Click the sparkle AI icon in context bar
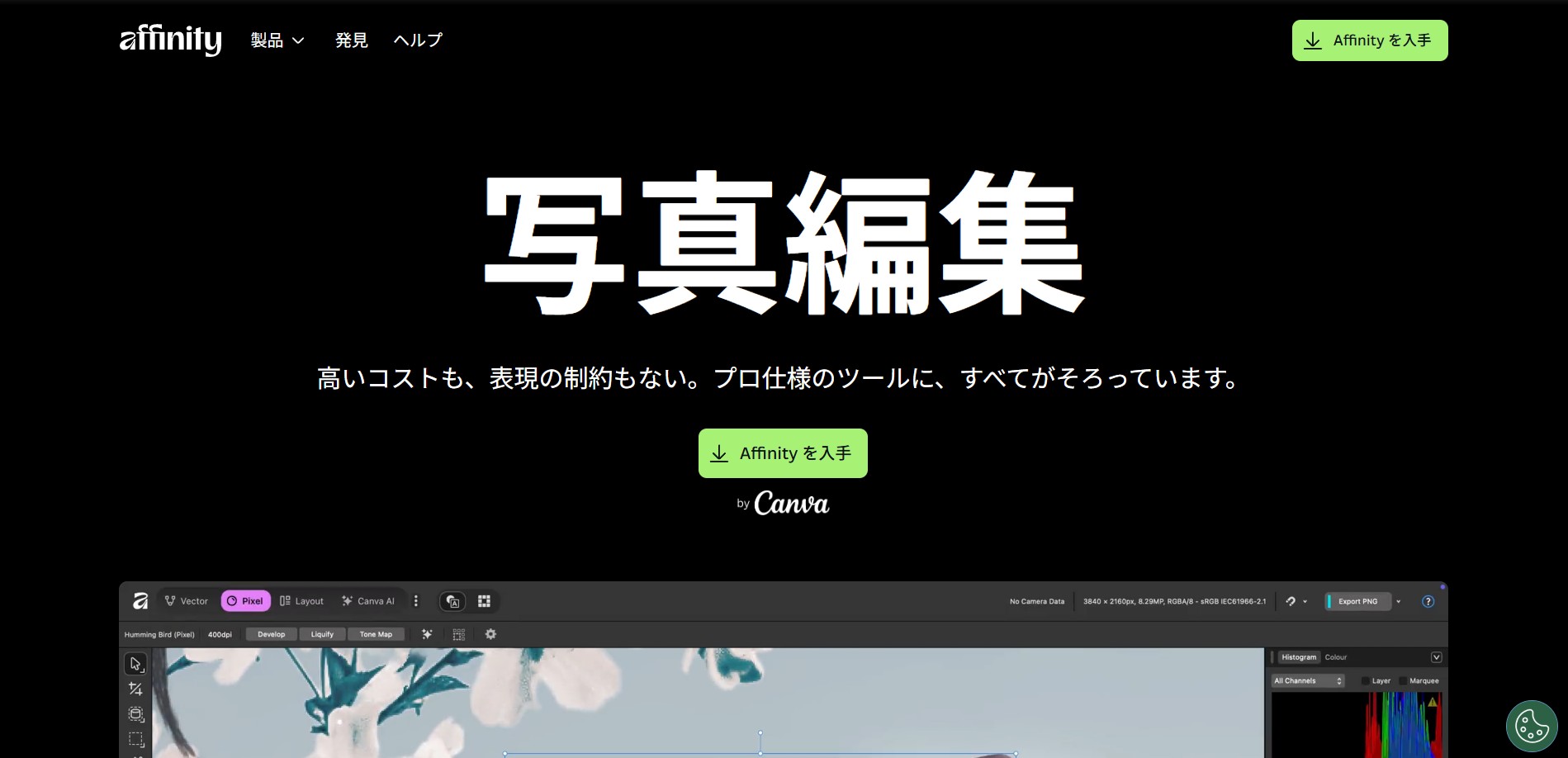This screenshot has width=1568, height=758. (427, 634)
